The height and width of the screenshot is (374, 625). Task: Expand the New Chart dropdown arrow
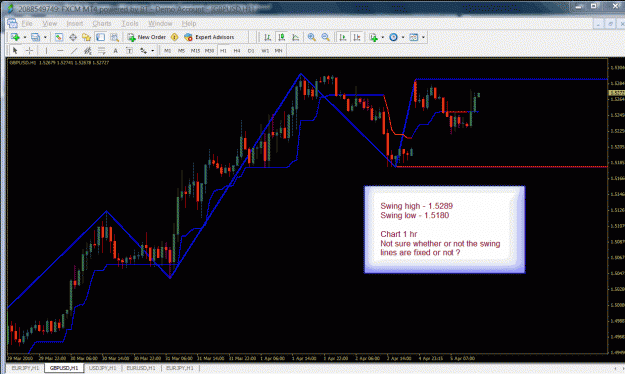[x=25, y=37]
